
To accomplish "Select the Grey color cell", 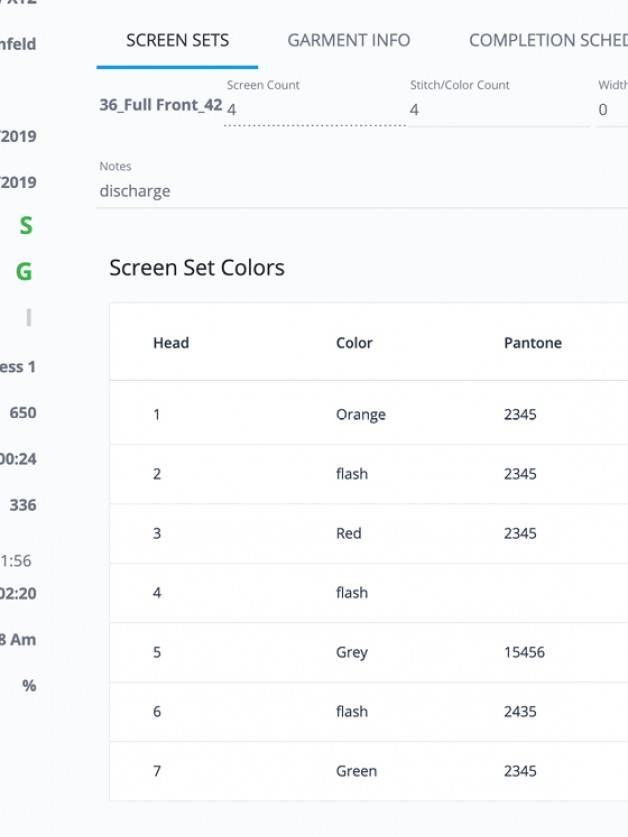I will pyautogui.click(x=352, y=652).
